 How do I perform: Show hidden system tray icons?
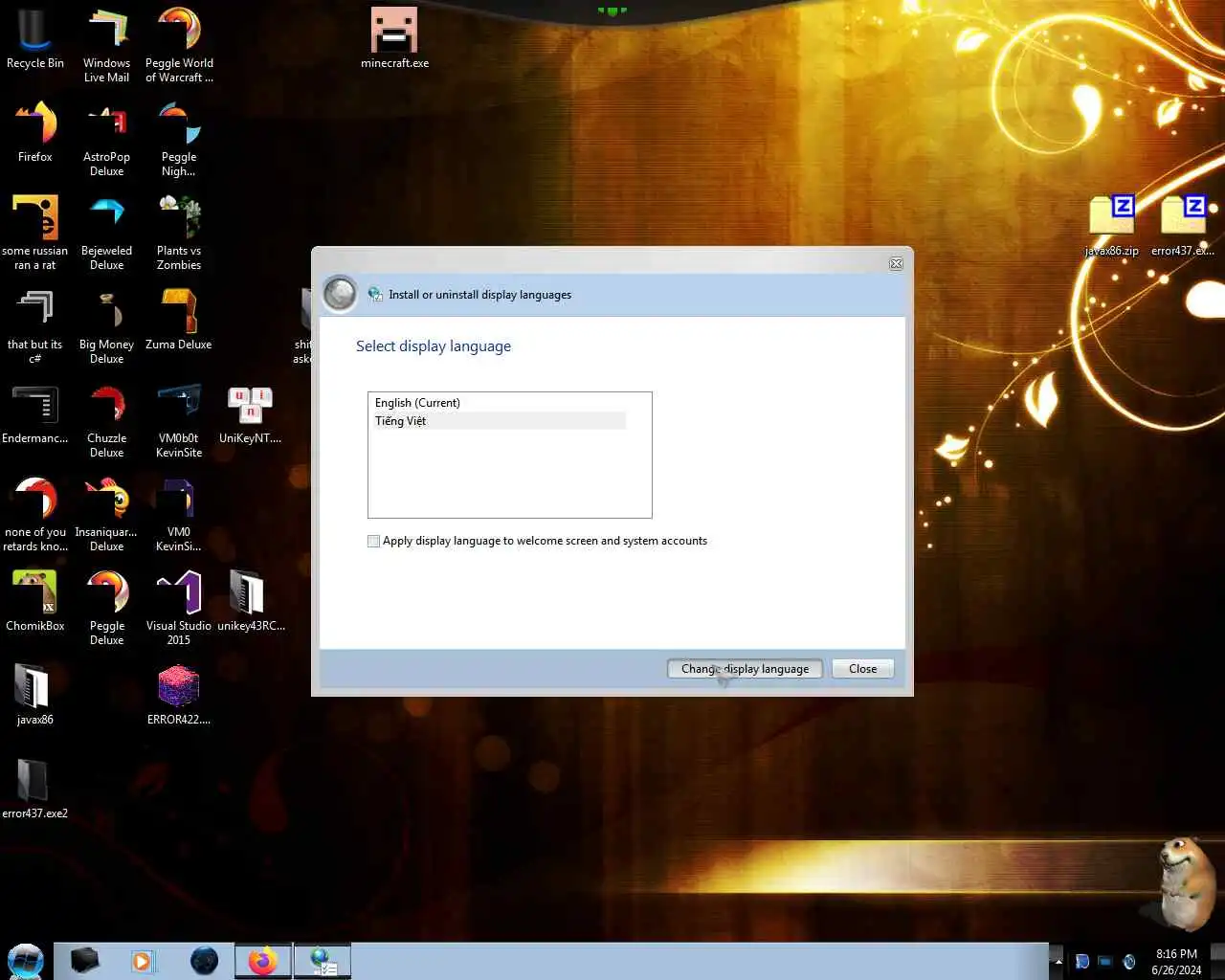tap(1058, 962)
